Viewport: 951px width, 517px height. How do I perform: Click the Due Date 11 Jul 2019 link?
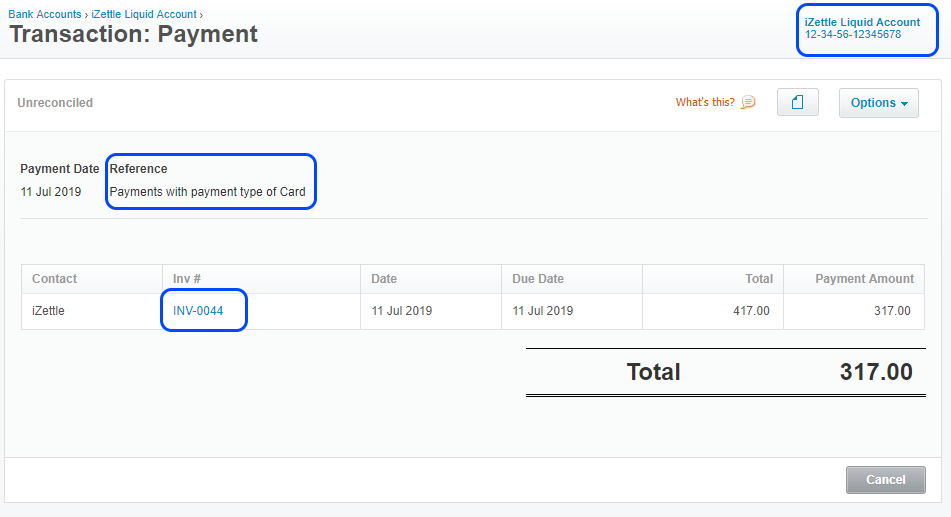click(542, 311)
